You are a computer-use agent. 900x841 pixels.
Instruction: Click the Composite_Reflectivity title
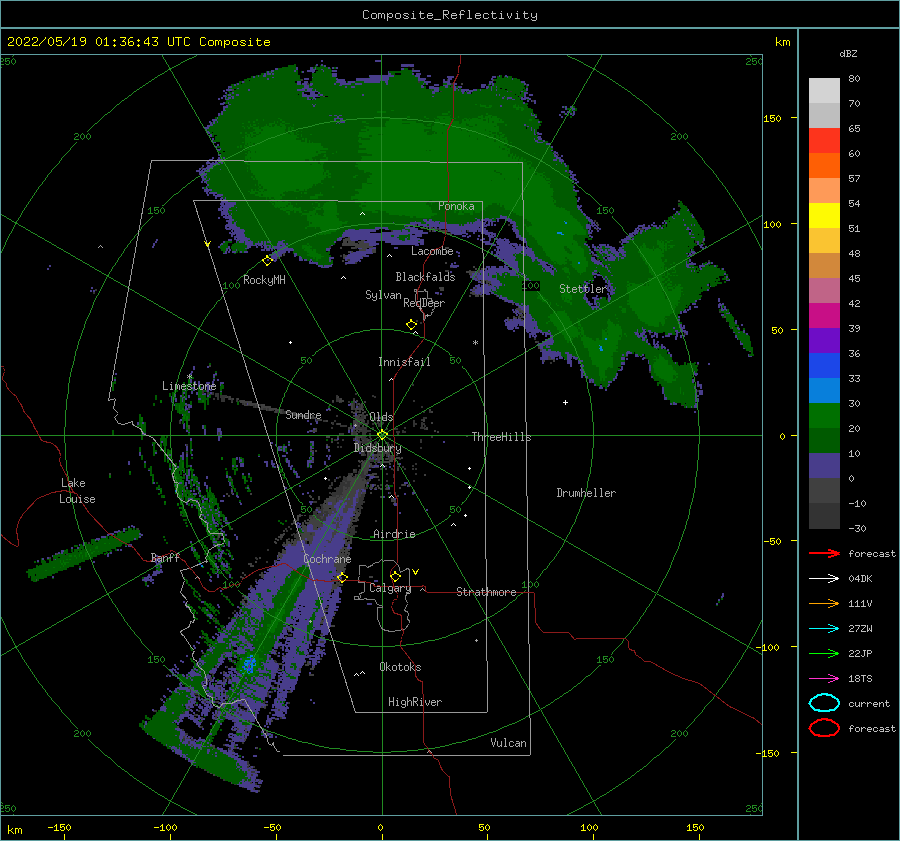point(450,15)
